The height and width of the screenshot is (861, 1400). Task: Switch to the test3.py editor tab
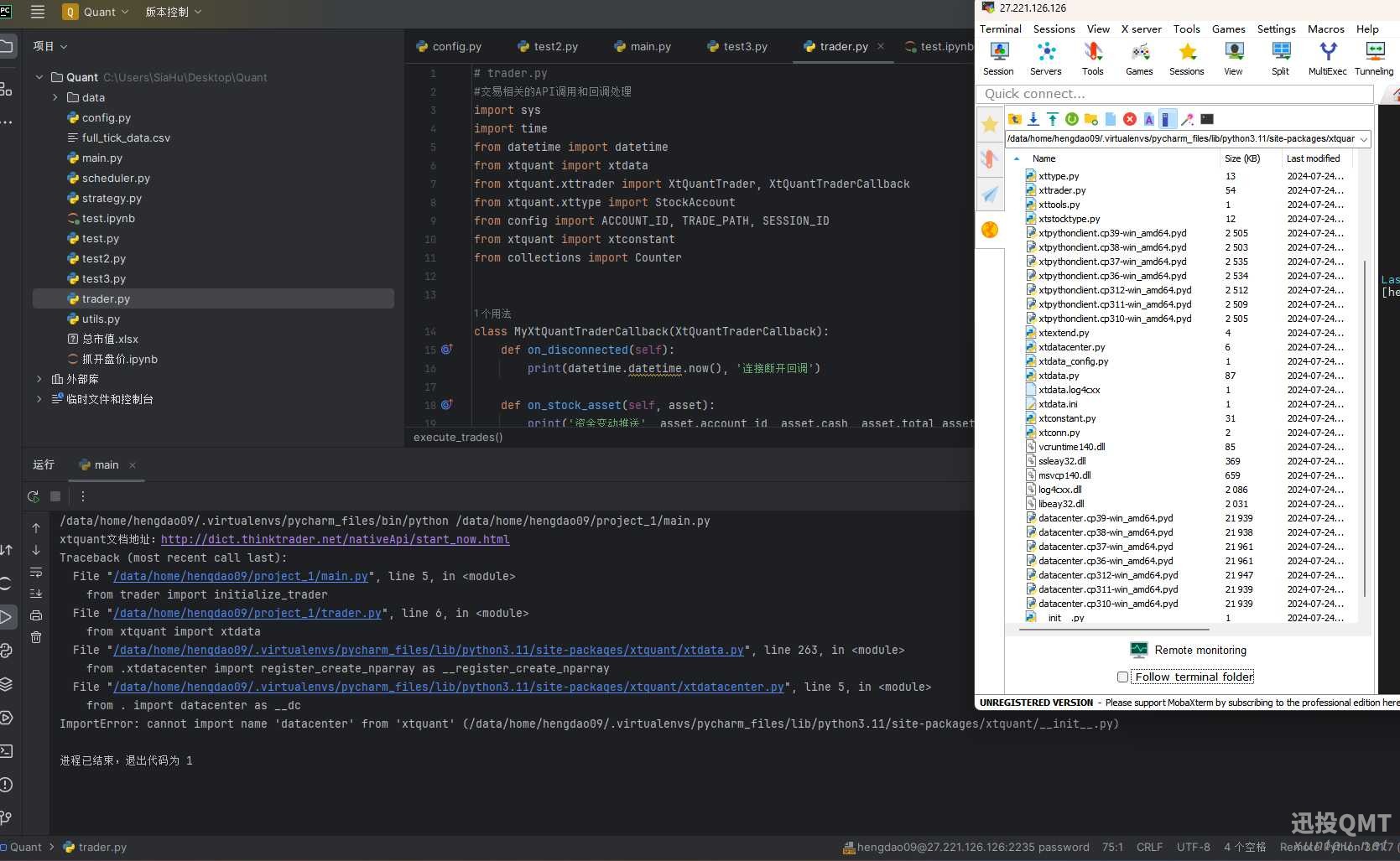pos(737,46)
